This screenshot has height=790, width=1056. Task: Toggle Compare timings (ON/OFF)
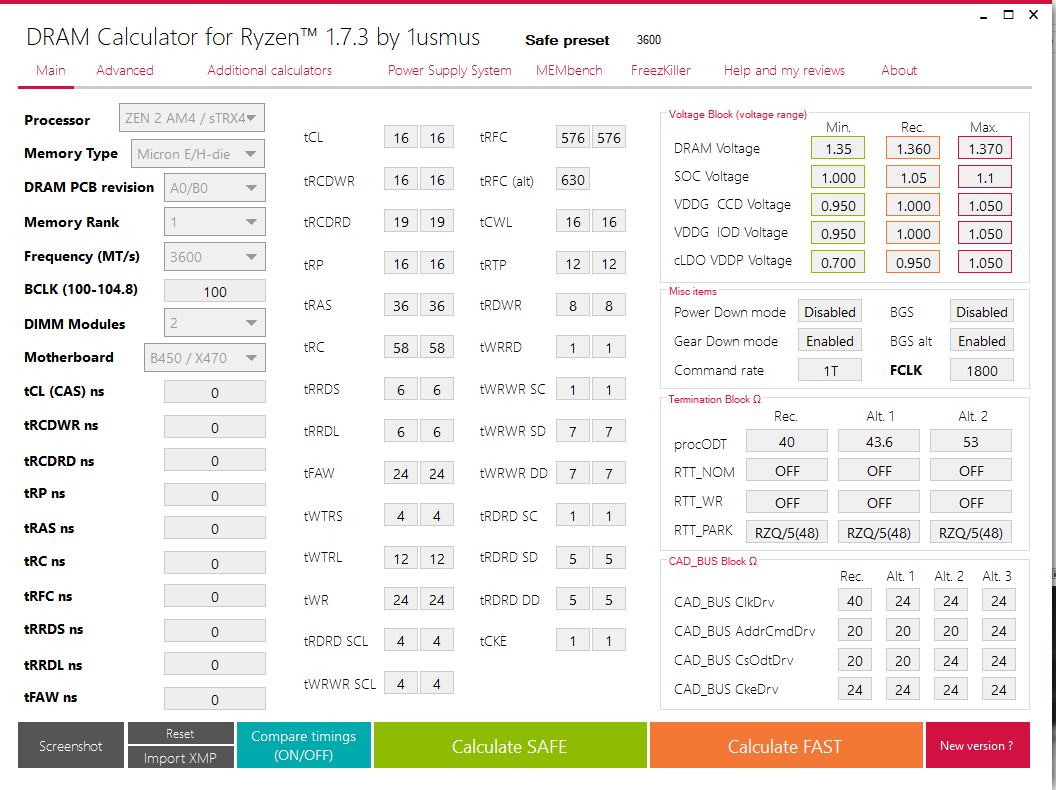(304, 746)
